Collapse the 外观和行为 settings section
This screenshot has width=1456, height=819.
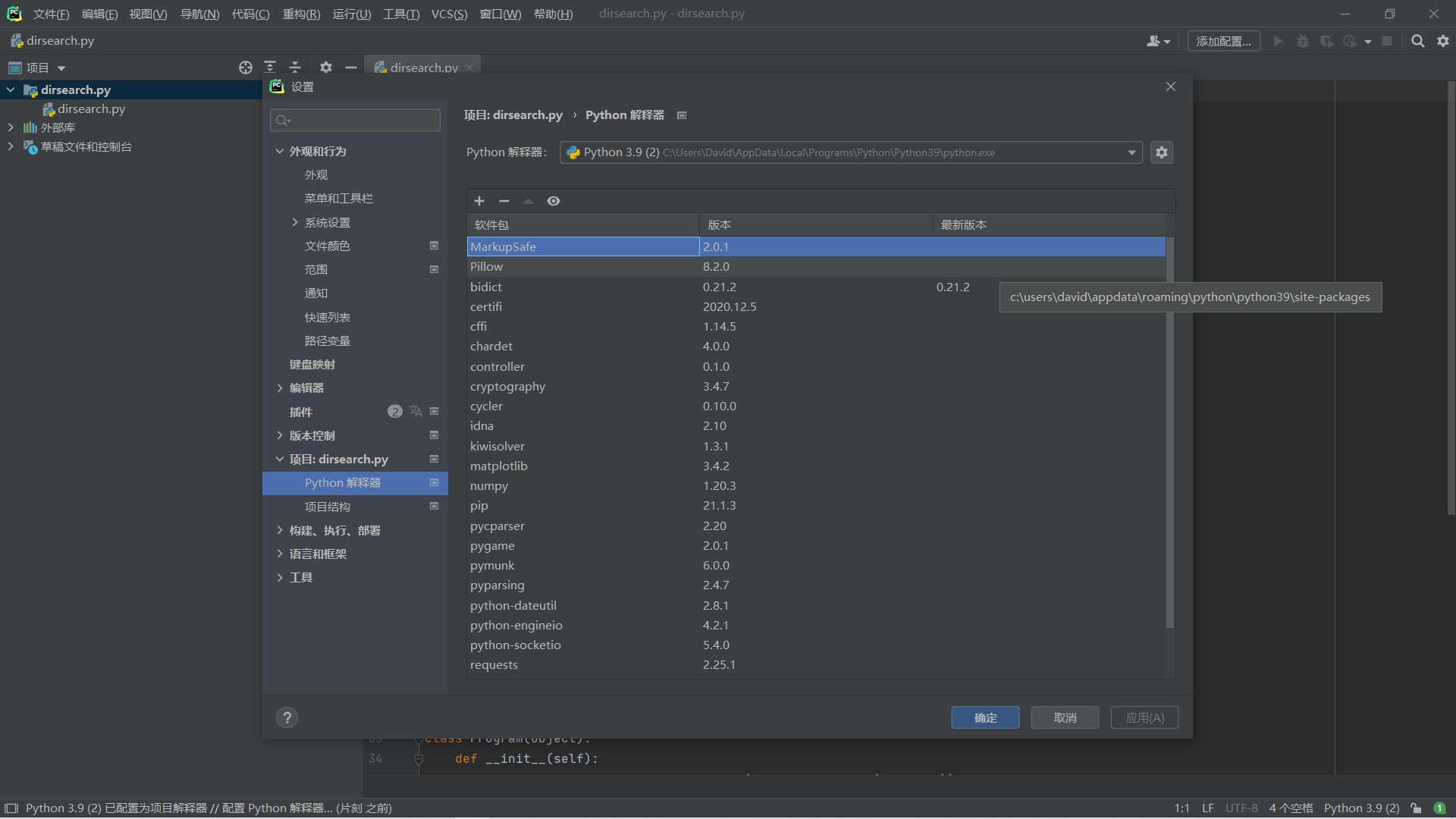click(280, 152)
